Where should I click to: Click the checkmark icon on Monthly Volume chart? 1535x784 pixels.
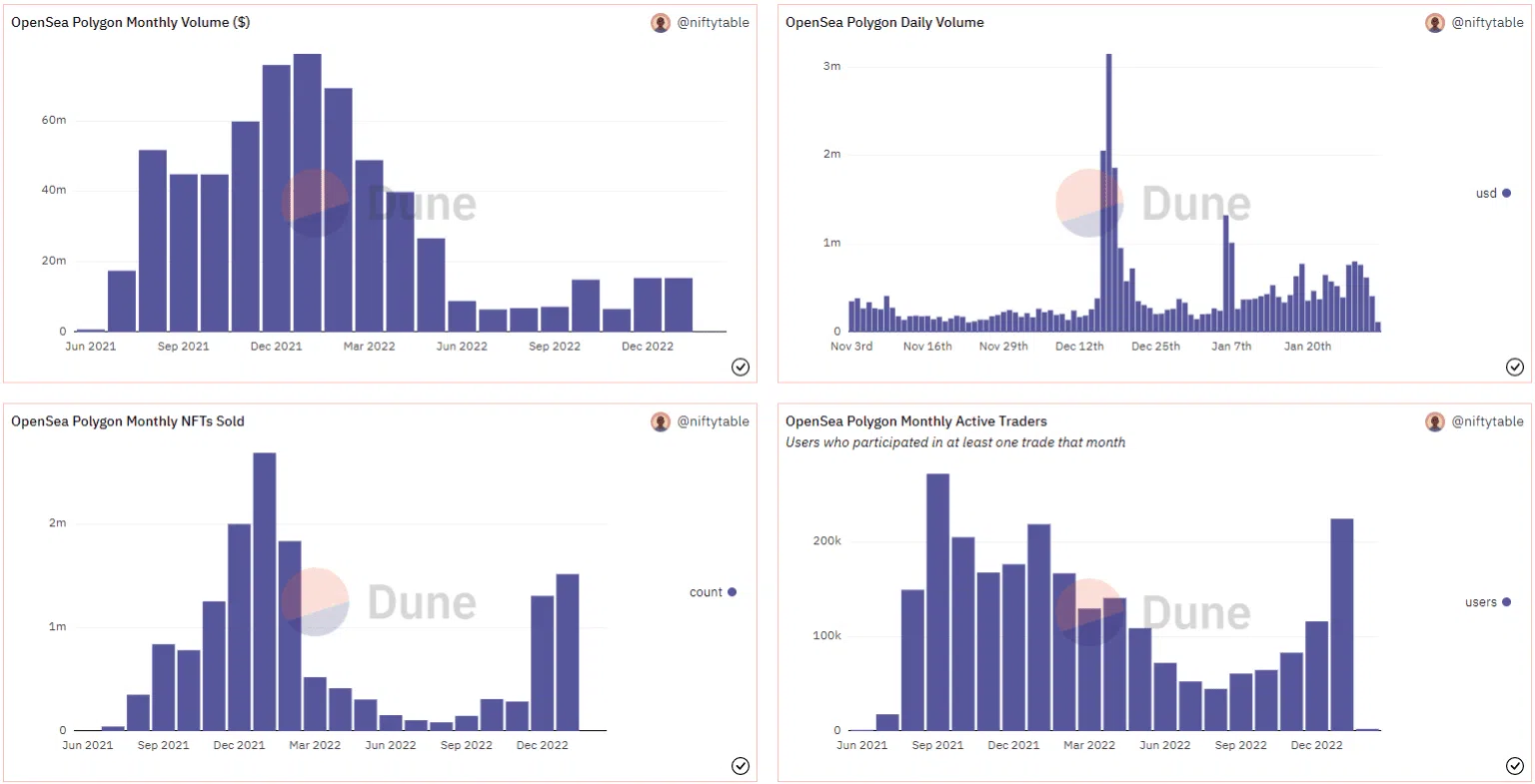[741, 367]
